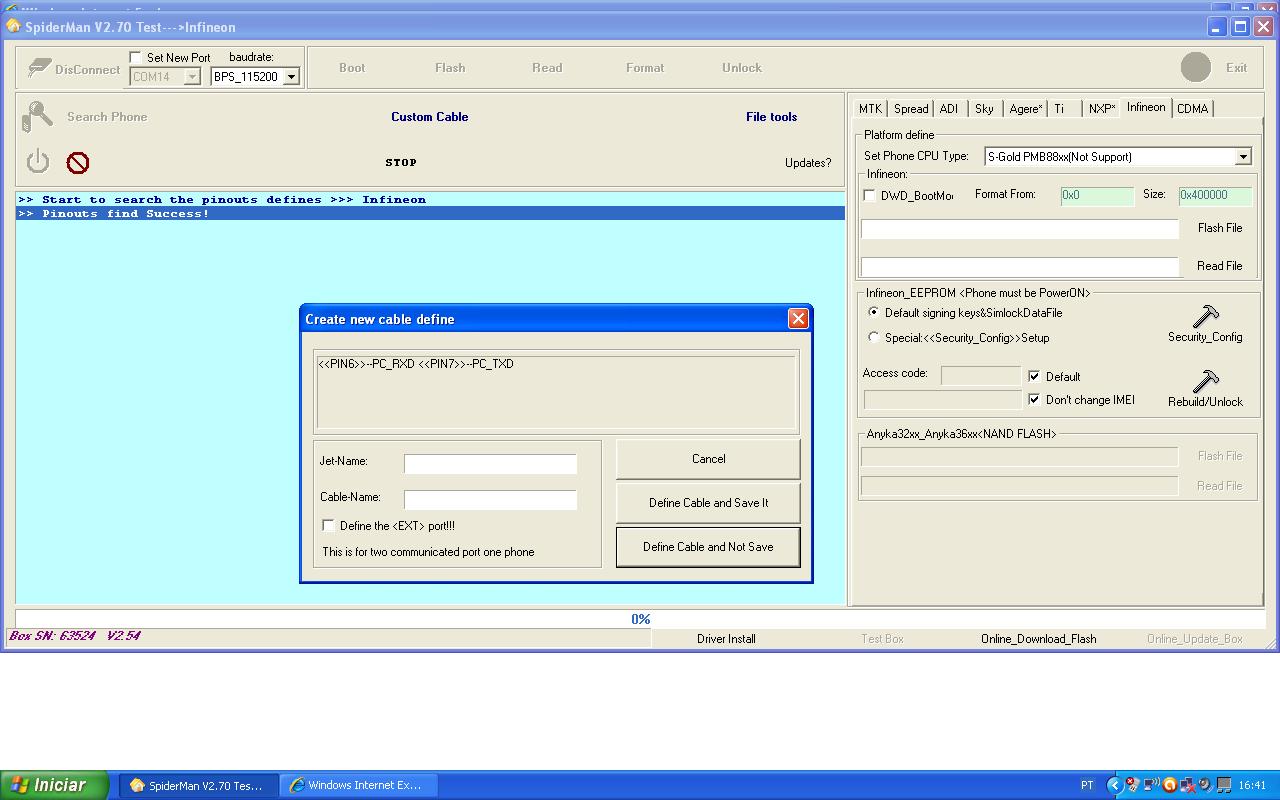
Task: Switch to the Spread tab
Action: coord(910,109)
